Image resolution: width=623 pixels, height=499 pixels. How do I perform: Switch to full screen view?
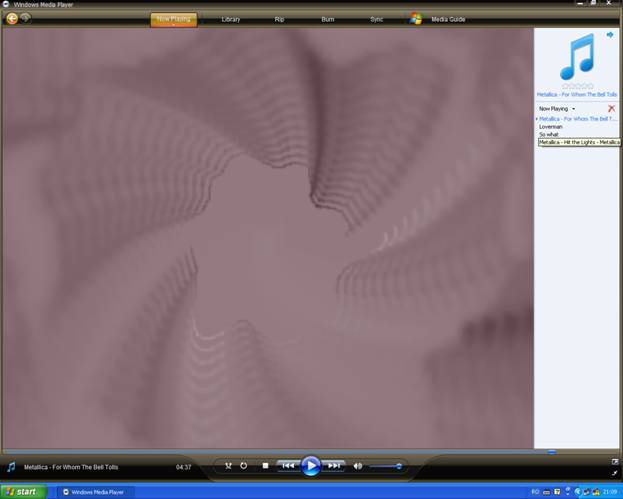(615, 462)
